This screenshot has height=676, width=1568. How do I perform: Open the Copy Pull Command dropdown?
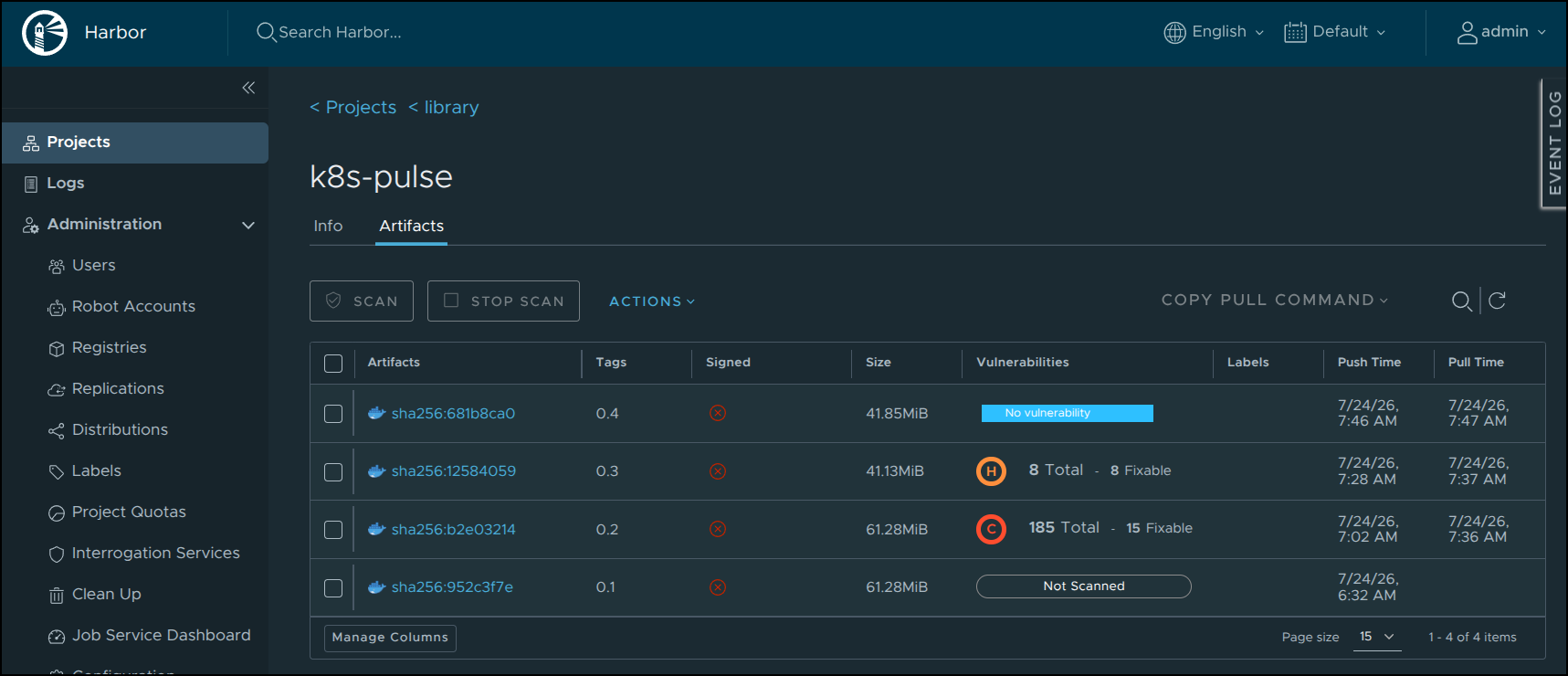pyautogui.click(x=1275, y=300)
